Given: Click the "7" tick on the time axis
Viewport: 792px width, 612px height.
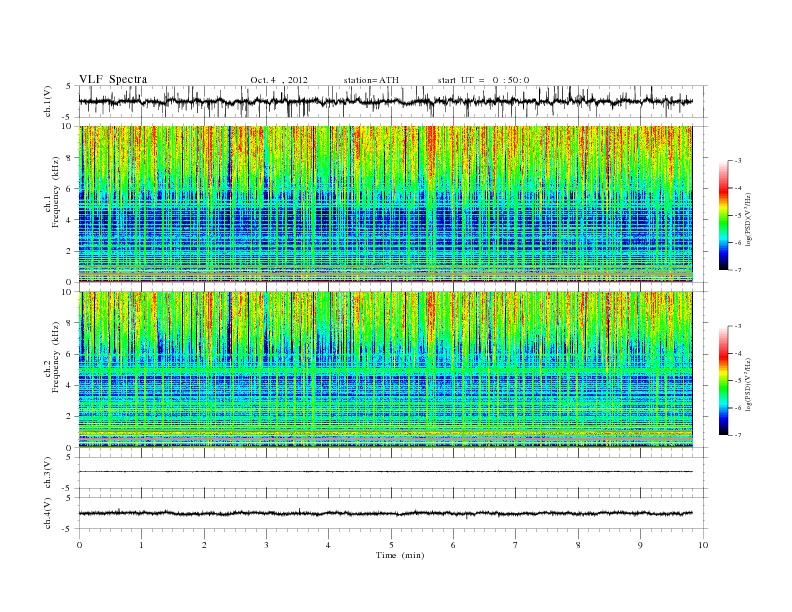Looking at the screenshot, I should [x=516, y=545].
